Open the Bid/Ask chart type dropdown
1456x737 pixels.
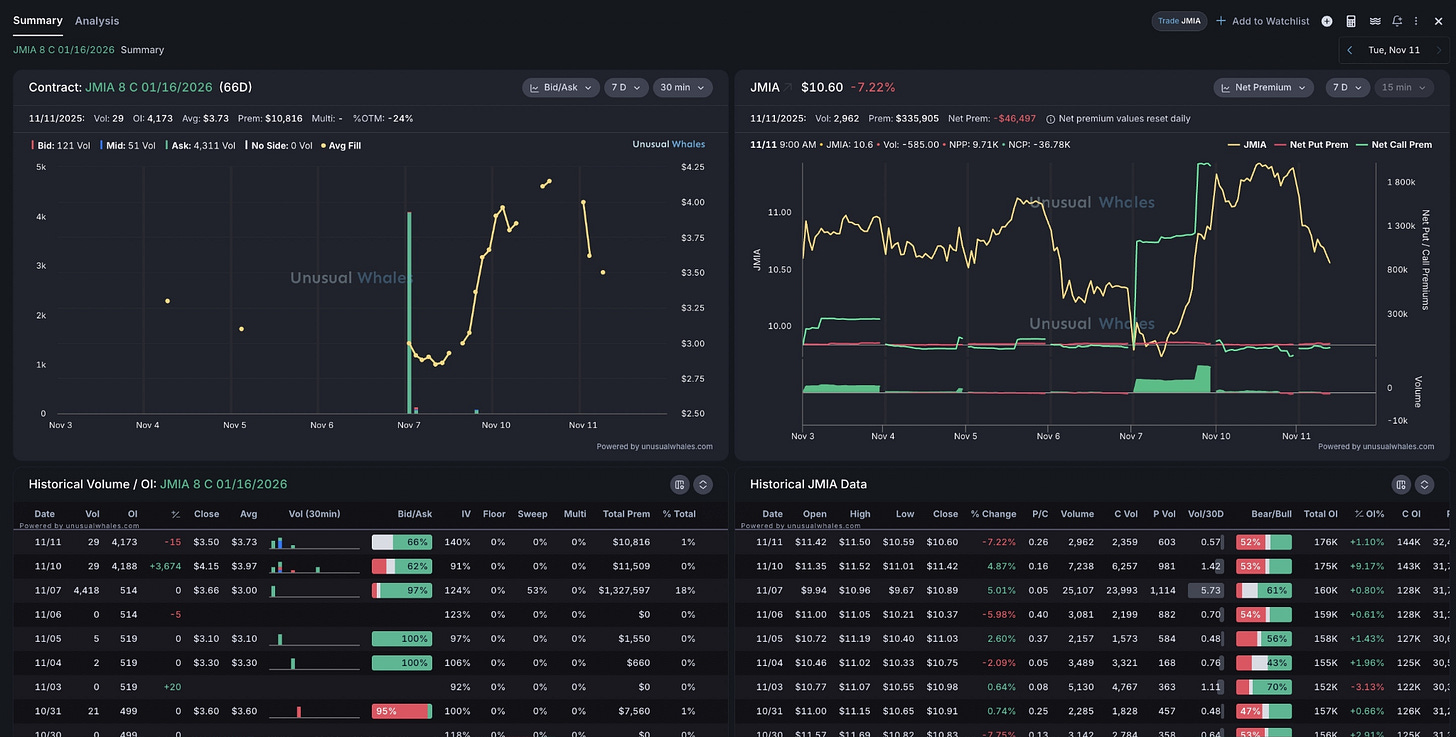click(561, 88)
